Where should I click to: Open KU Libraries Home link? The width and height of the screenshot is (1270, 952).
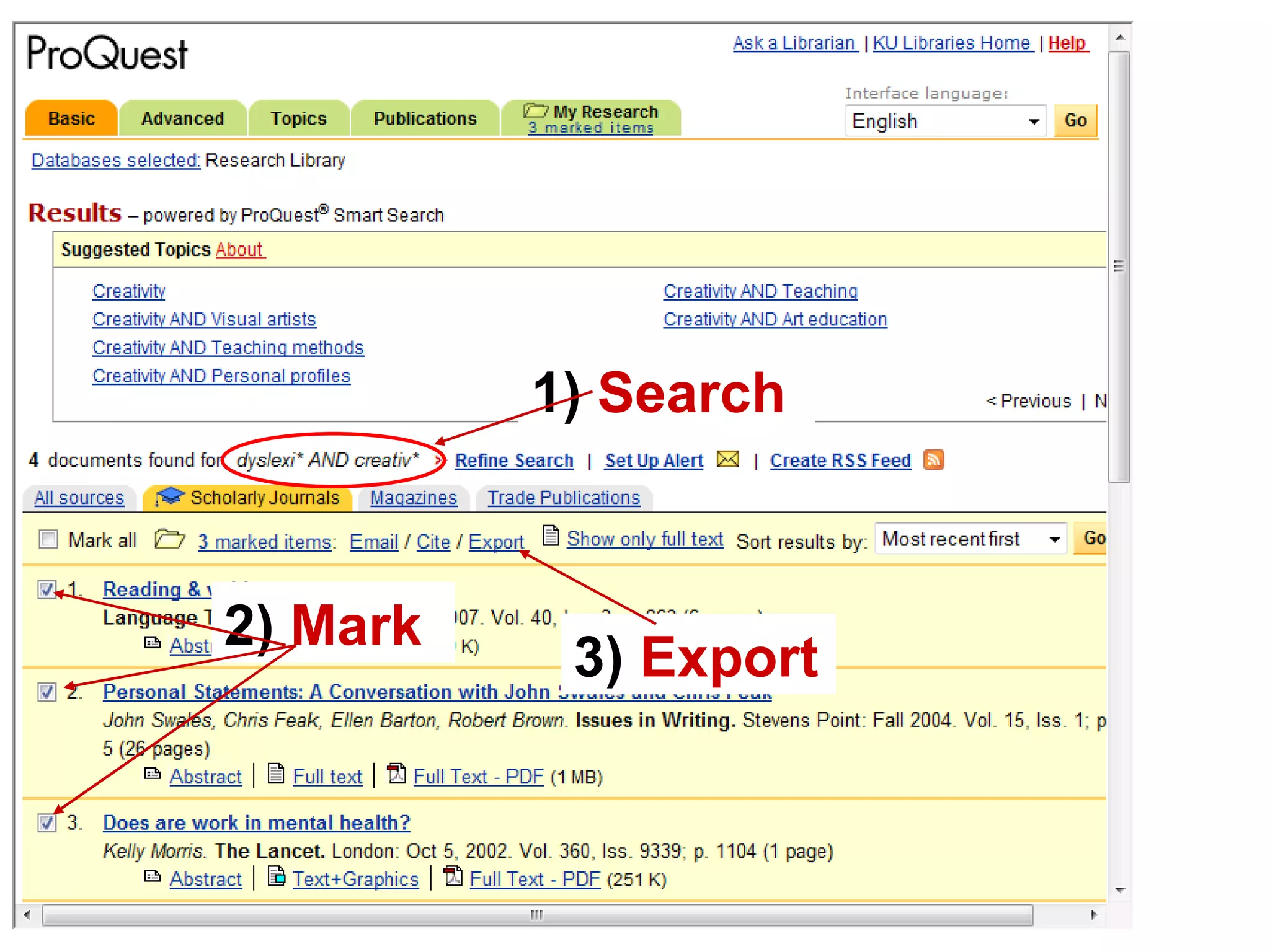[x=953, y=43]
